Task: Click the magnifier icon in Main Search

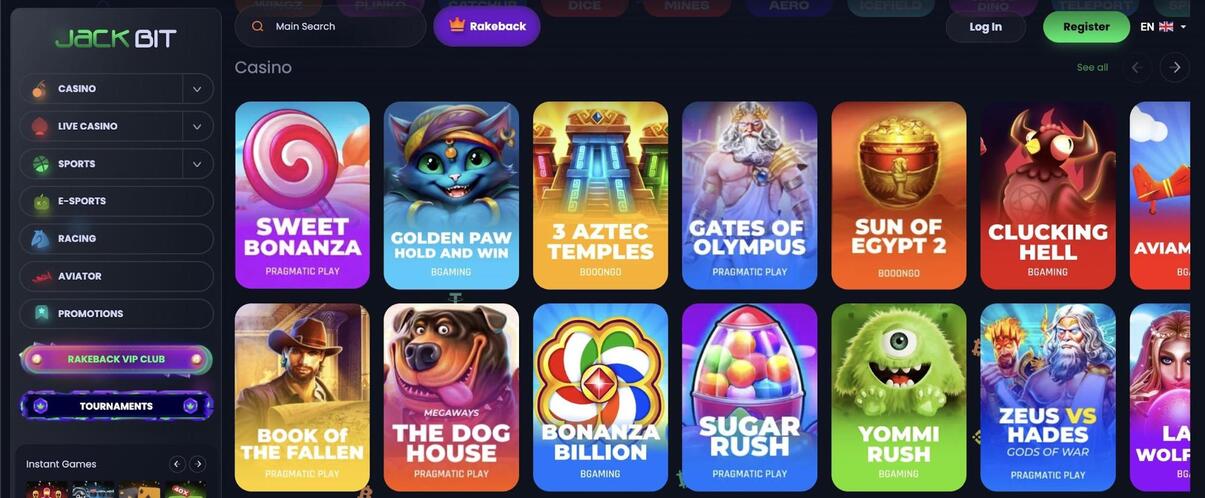Action: click(x=259, y=27)
